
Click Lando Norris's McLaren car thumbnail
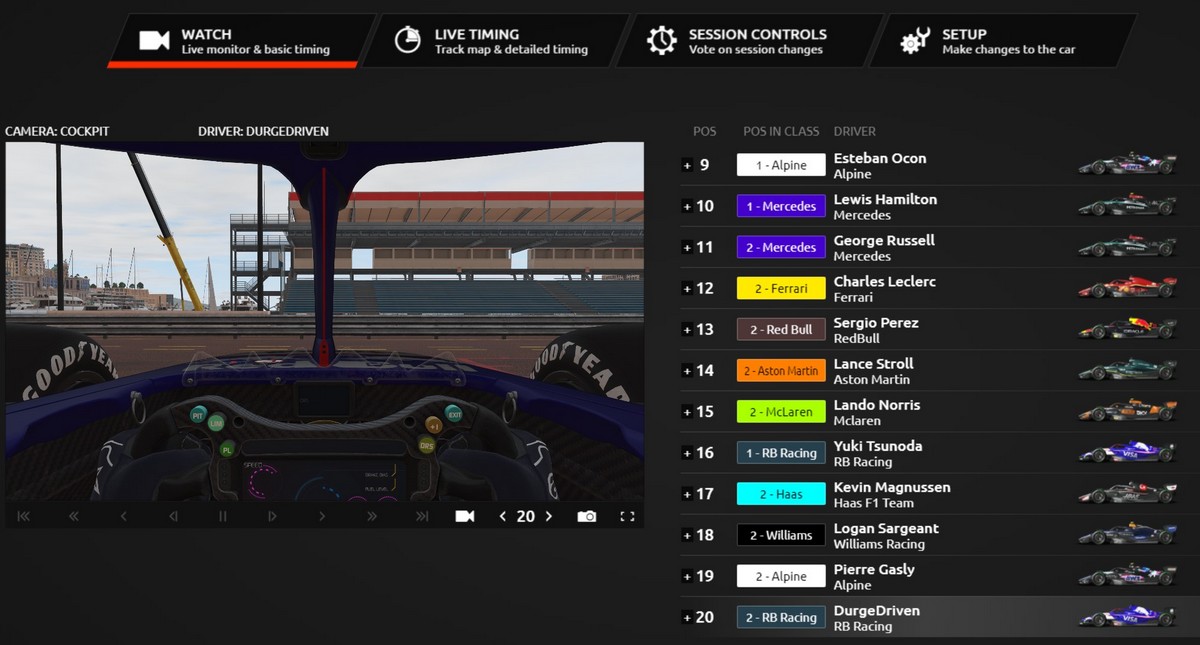[x=1127, y=411]
